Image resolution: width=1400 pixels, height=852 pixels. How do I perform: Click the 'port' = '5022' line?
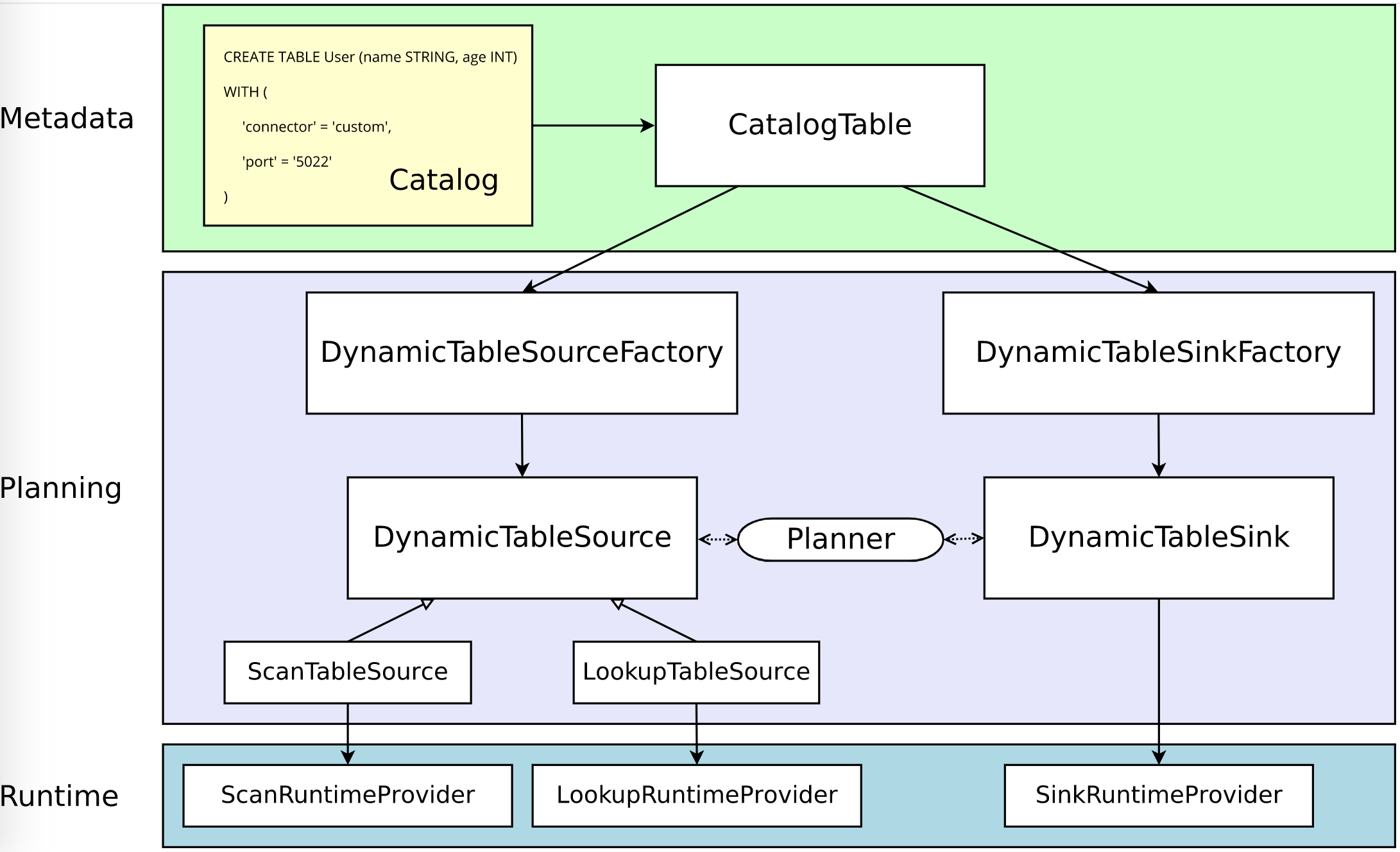tap(287, 162)
